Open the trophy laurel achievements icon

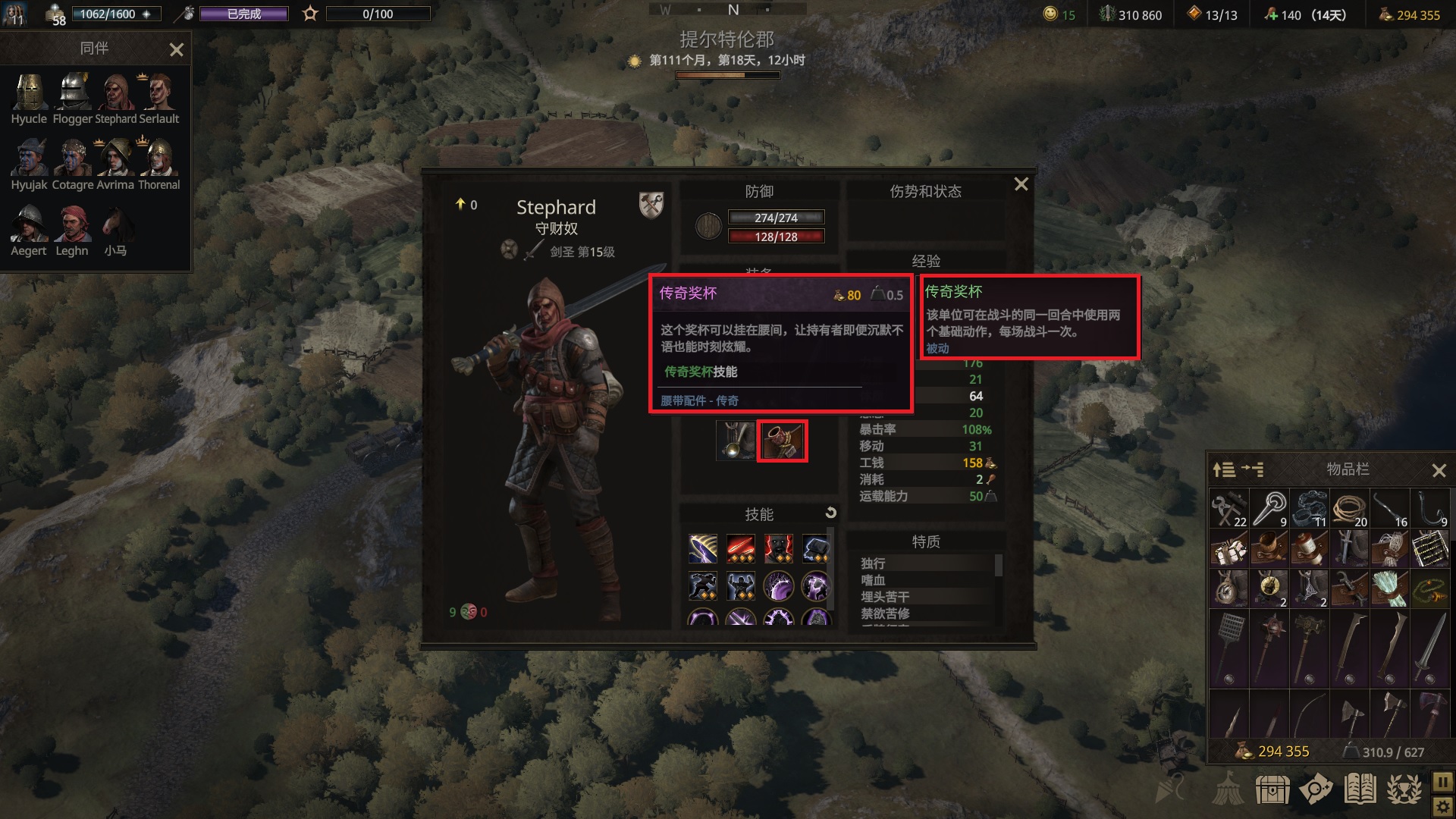1404,789
